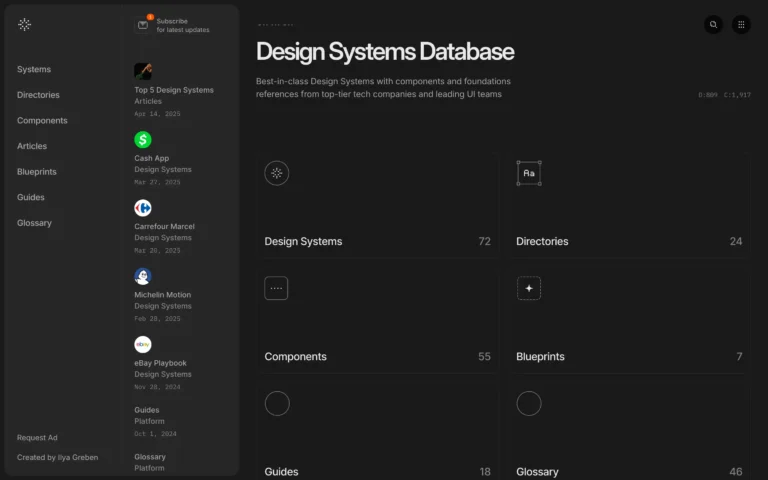Click the Design Systems card starburst icon

277,173
